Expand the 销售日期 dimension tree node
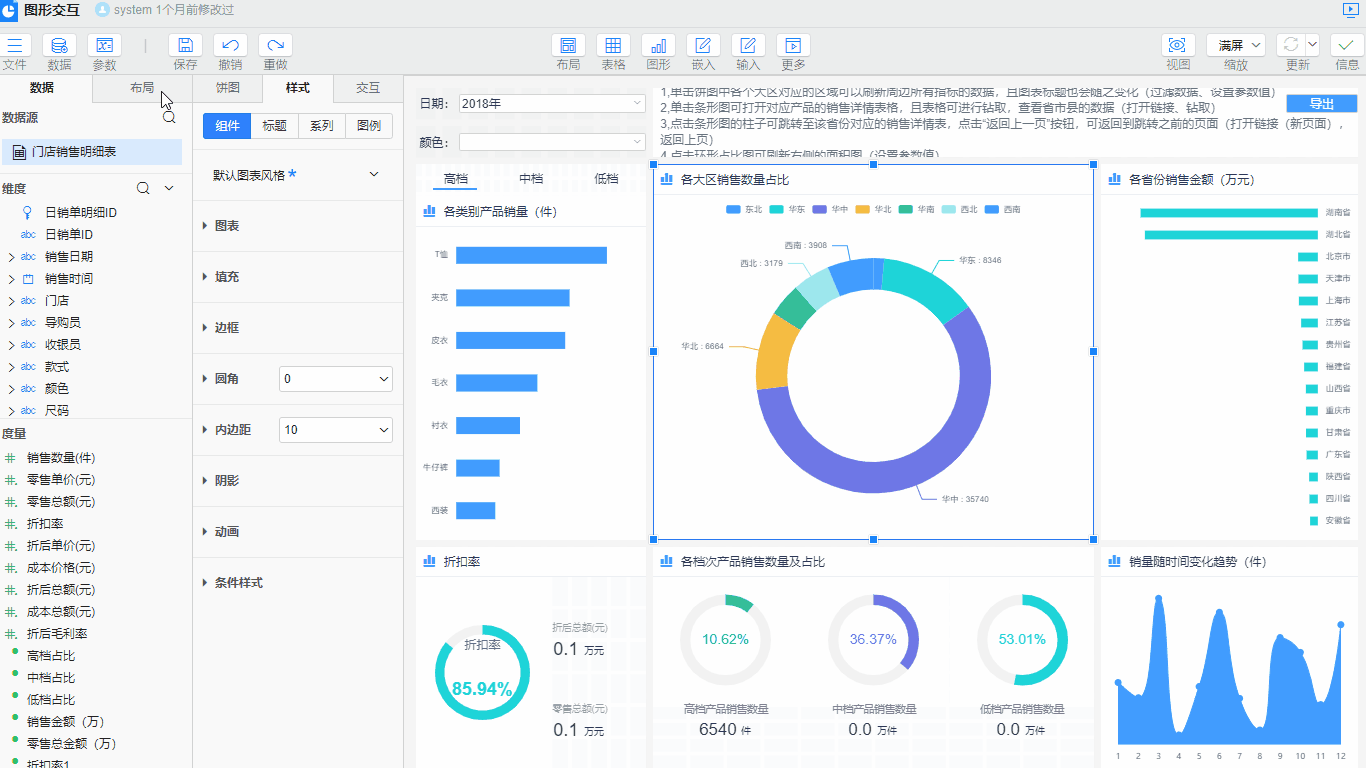The width and height of the screenshot is (1366, 768). [11, 257]
